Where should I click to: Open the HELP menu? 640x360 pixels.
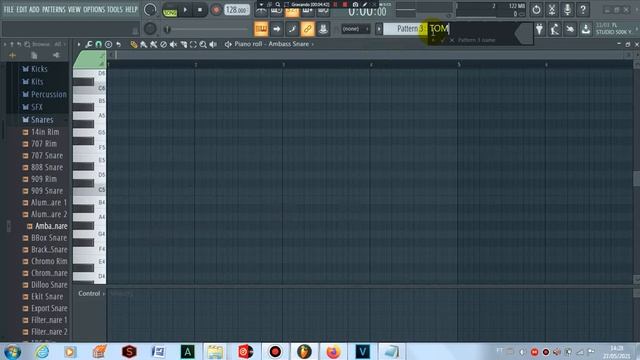pos(131,9)
